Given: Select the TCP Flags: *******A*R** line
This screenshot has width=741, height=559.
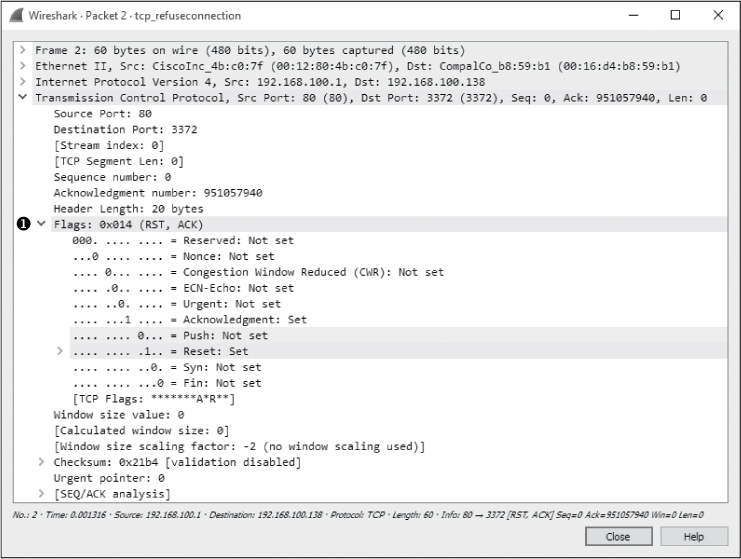Looking at the screenshot, I should point(154,399).
